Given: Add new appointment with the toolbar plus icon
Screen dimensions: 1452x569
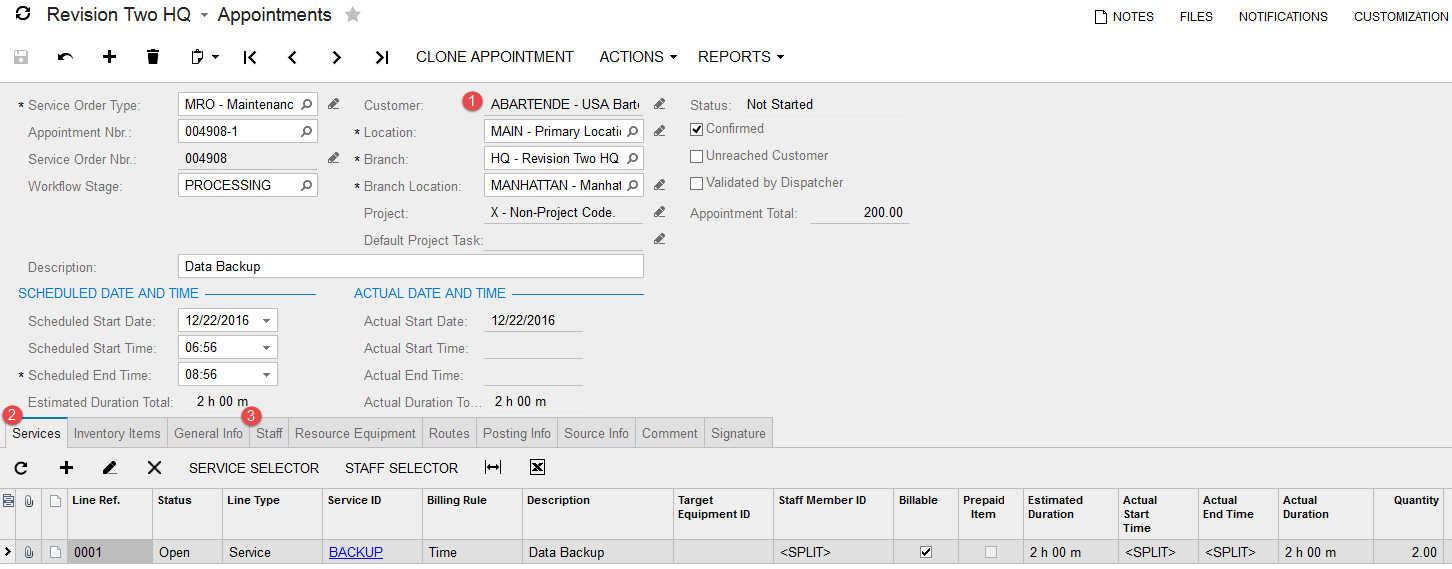Looking at the screenshot, I should 109,57.
